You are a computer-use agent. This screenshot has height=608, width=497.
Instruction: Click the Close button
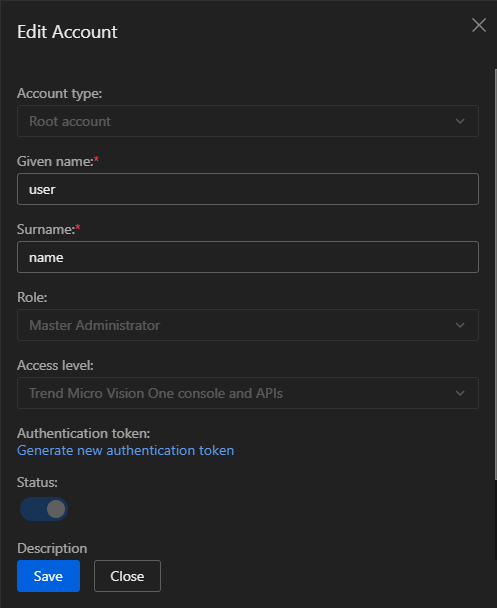(127, 576)
